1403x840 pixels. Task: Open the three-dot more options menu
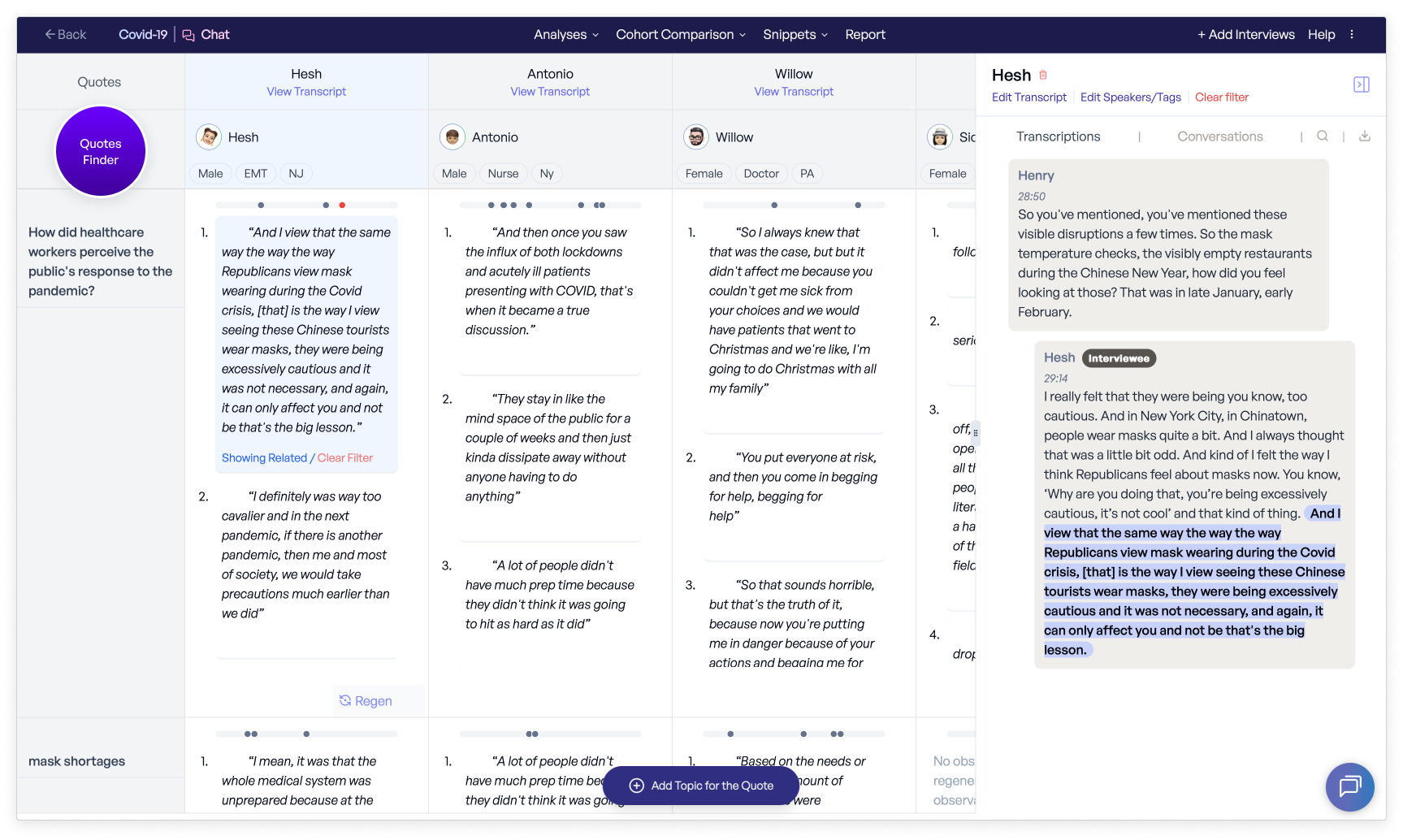coord(1352,35)
